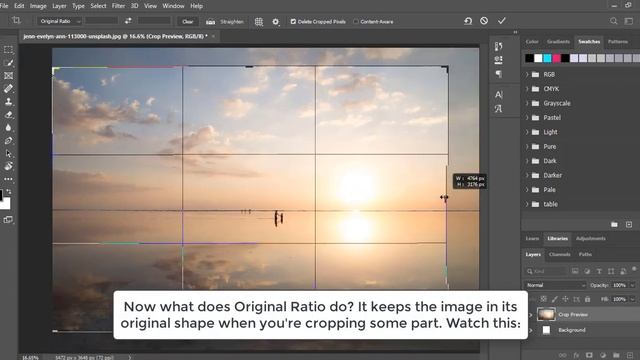Open the Filter menu

click(x=118, y=6)
